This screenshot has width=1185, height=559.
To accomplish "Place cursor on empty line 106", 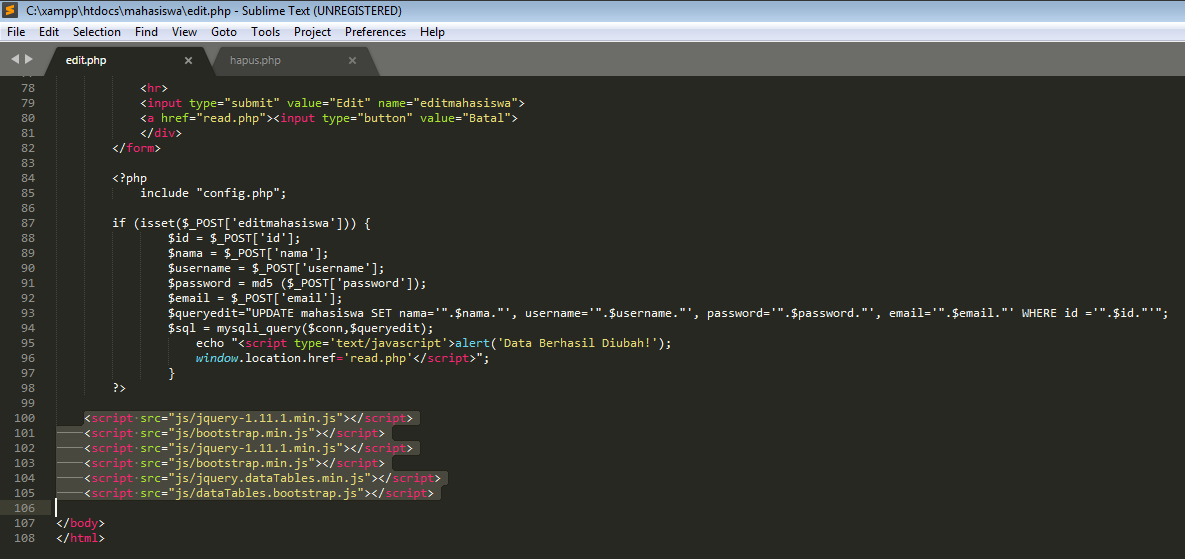I will (x=620, y=508).
